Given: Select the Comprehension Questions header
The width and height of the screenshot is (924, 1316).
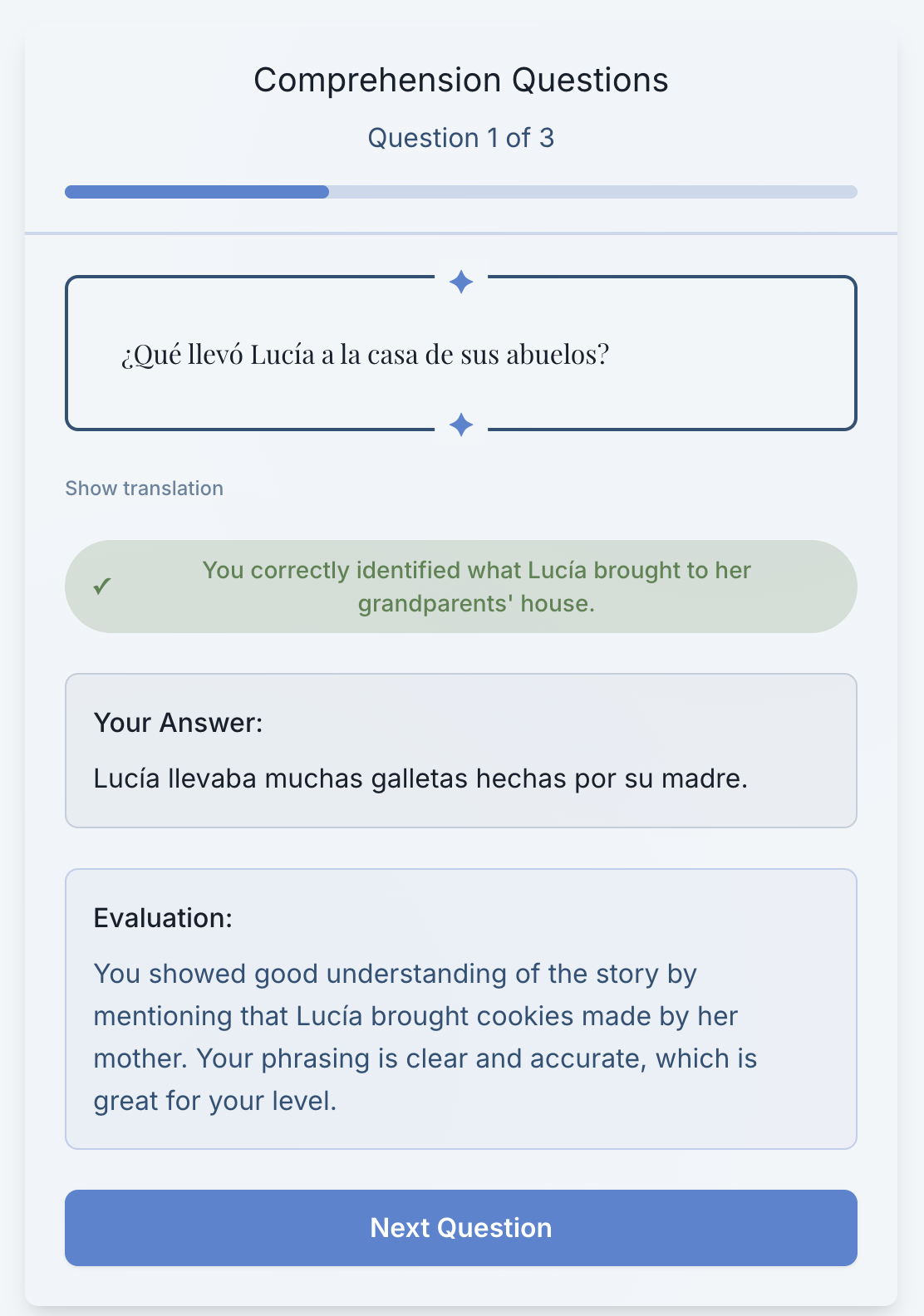Looking at the screenshot, I should click(461, 80).
